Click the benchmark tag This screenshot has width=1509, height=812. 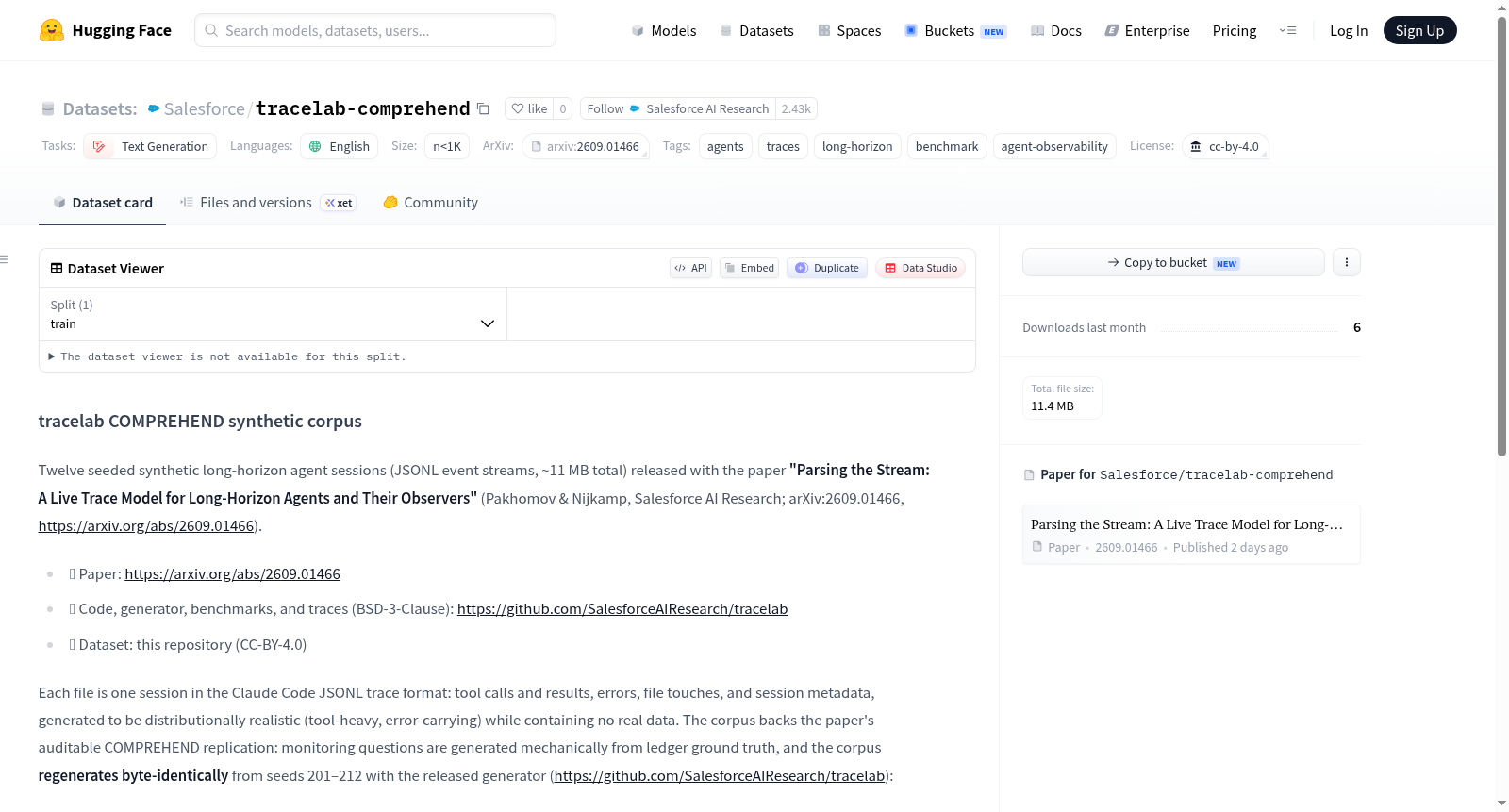[x=947, y=146]
